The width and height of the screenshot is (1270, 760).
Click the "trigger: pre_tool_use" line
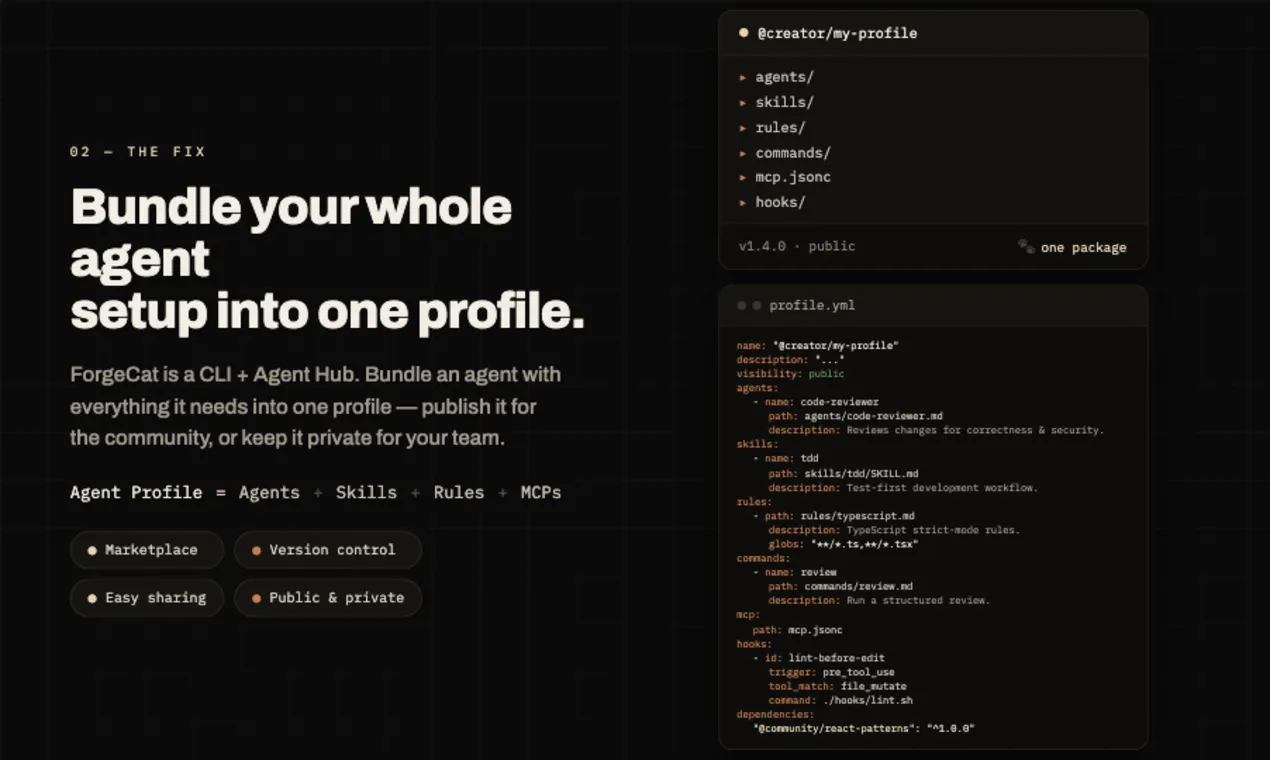coord(831,673)
